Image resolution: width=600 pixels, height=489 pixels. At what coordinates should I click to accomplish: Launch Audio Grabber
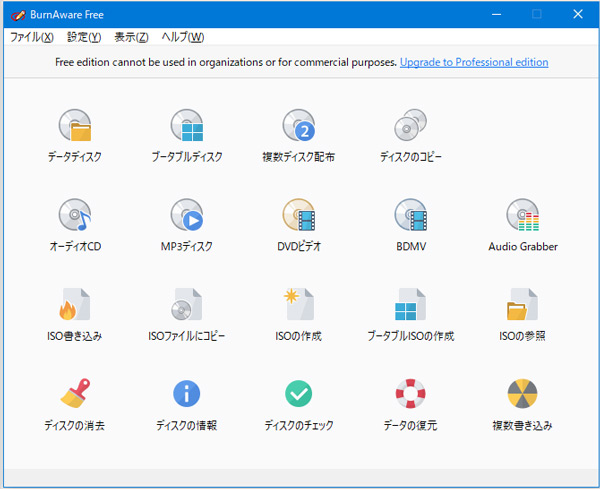pos(522,216)
